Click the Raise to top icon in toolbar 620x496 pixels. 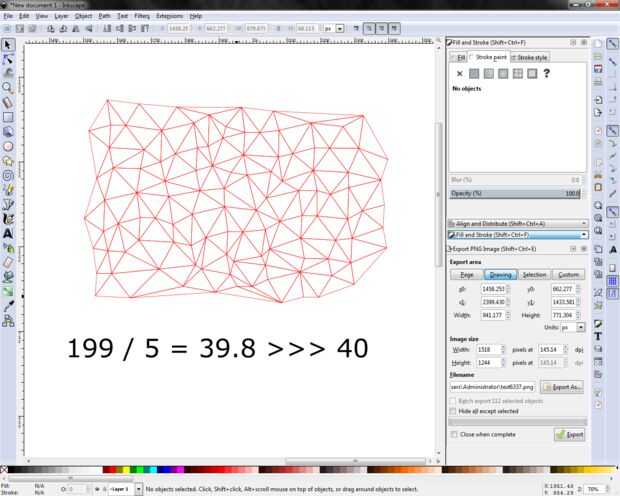pyautogui.click(x=146, y=28)
